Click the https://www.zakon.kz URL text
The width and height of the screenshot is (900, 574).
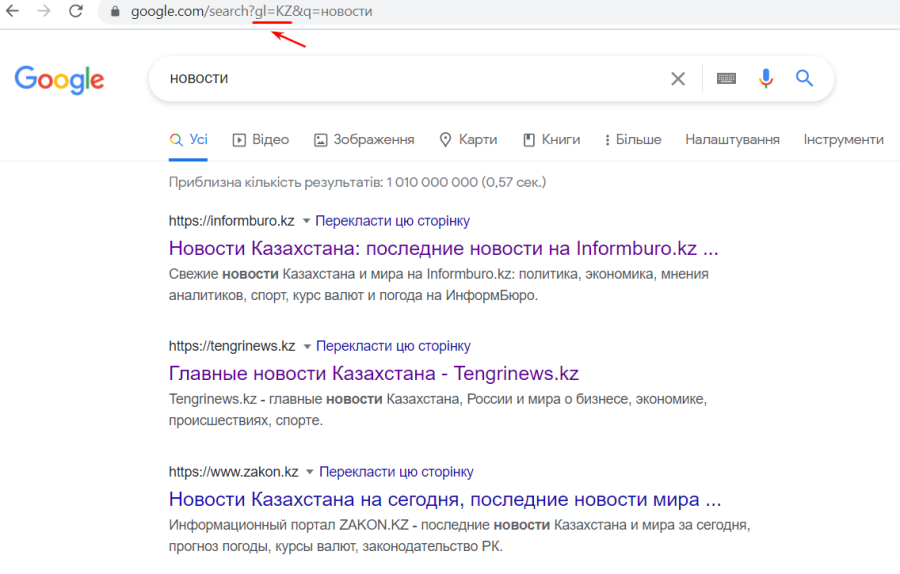pyautogui.click(x=234, y=472)
